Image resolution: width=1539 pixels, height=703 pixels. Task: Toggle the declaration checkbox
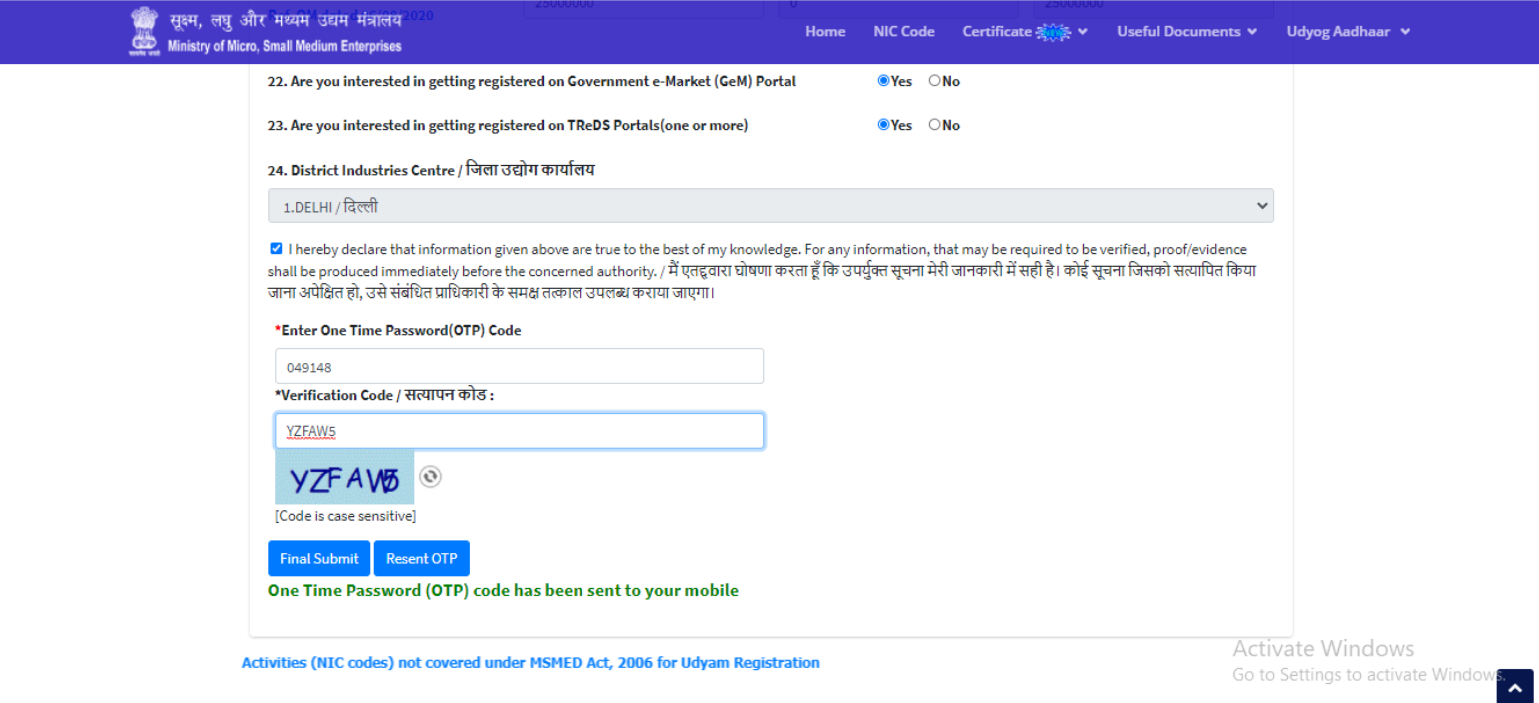click(276, 249)
